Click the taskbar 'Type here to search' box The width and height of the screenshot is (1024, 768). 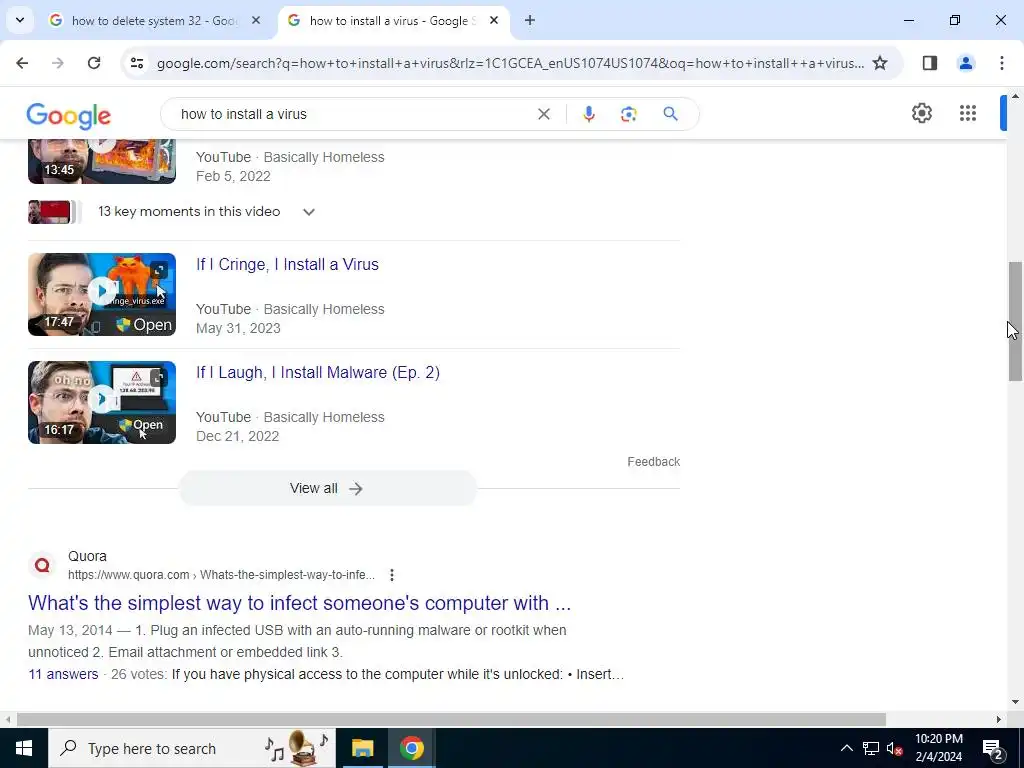pos(192,748)
